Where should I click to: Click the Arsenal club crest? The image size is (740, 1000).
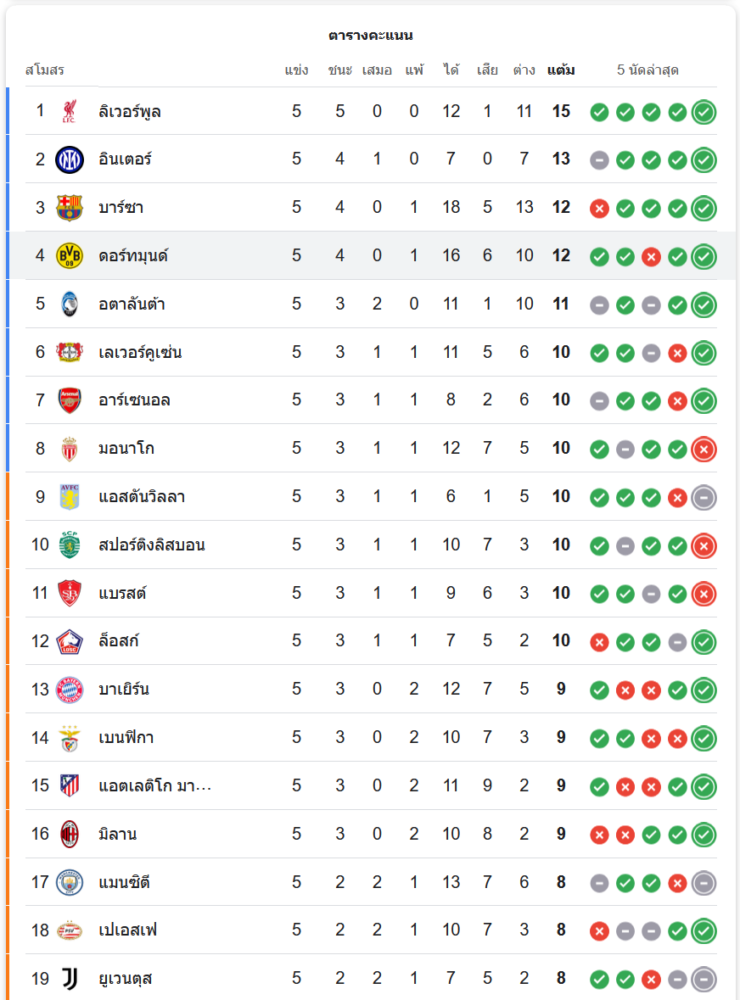click(x=69, y=400)
